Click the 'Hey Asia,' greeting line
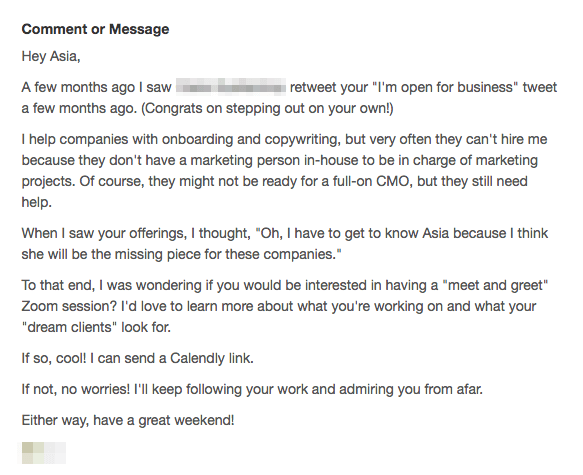583x475 pixels. point(51,56)
